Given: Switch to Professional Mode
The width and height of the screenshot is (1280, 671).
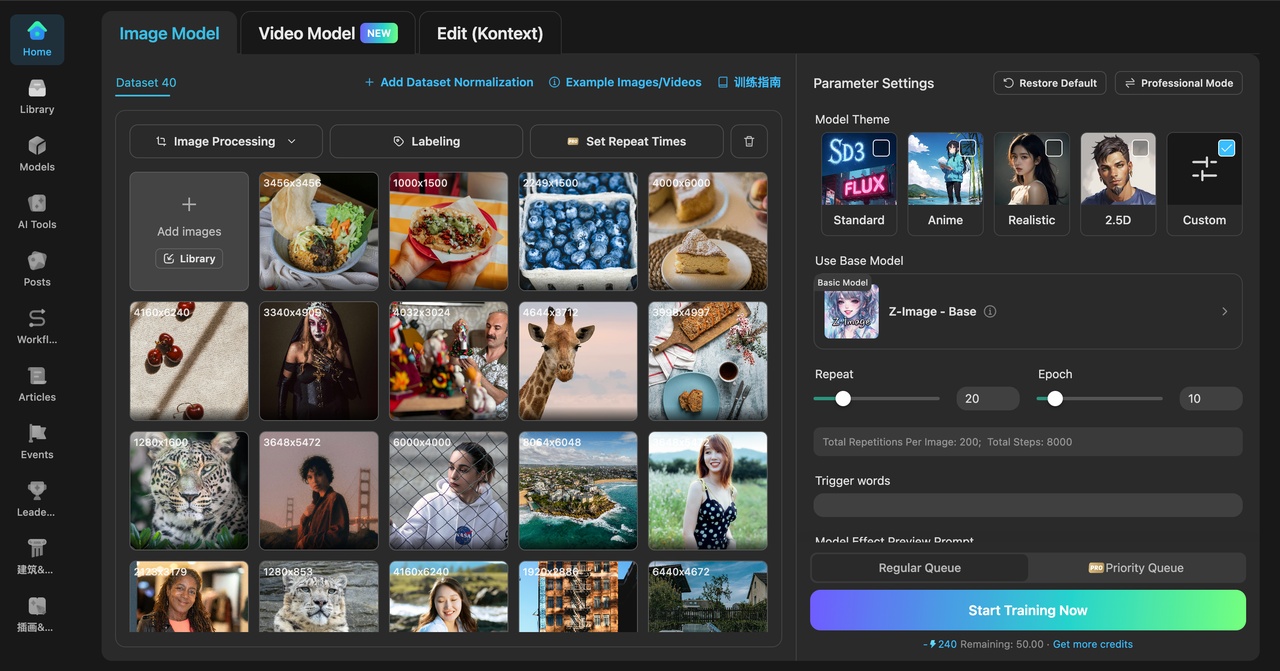Looking at the screenshot, I should [1178, 83].
